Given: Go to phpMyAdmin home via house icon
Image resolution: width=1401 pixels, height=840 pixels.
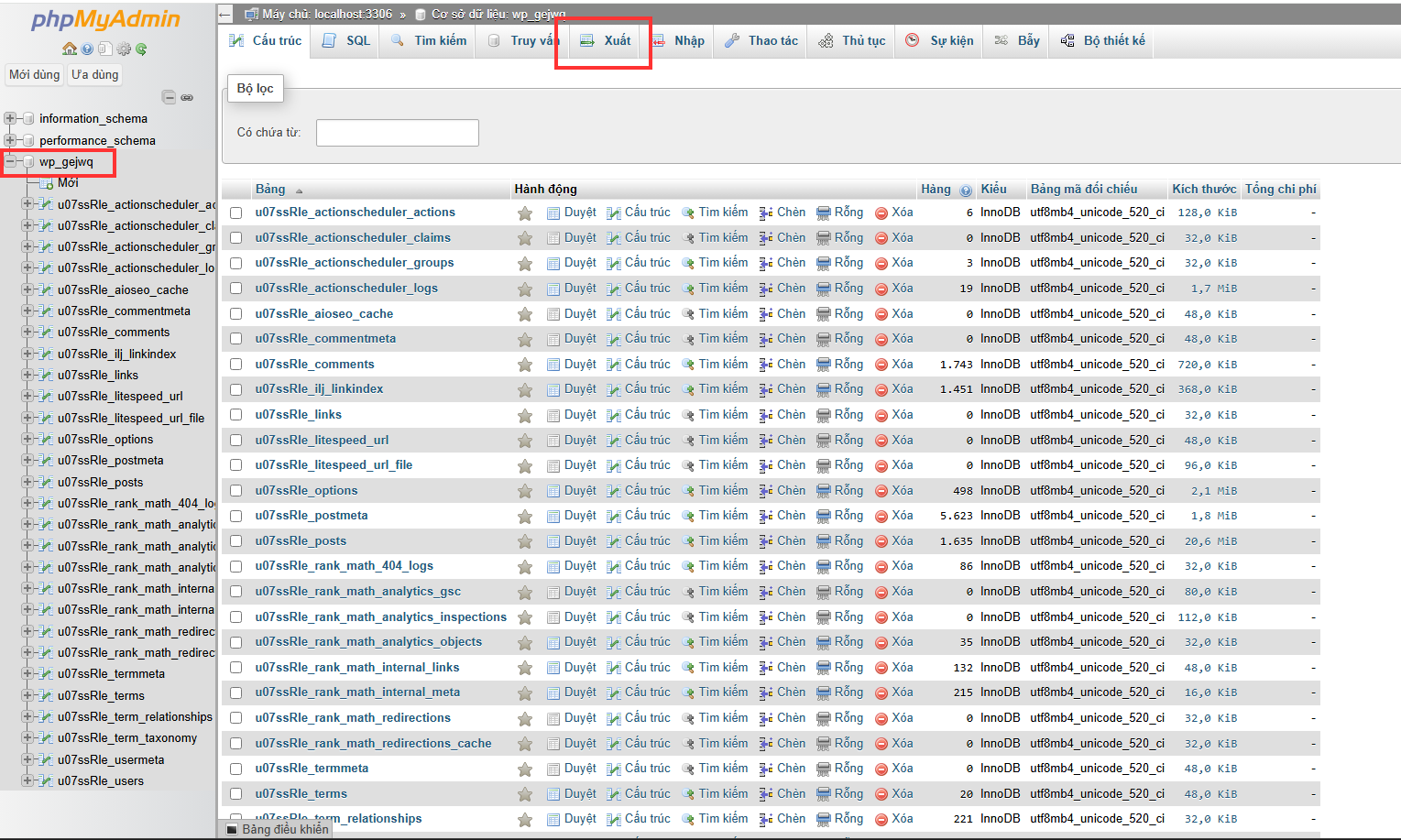Looking at the screenshot, I should (x=69, y=49).
